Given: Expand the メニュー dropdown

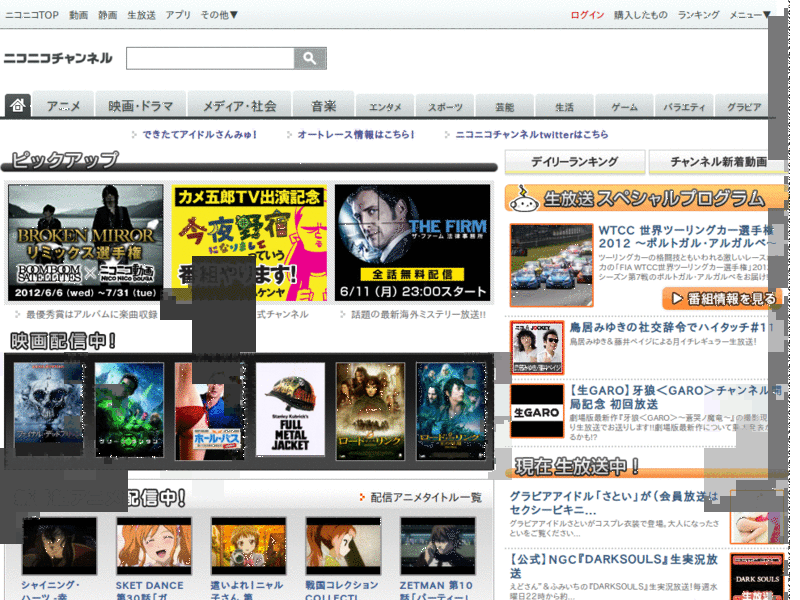Looking at the screenshot, I should pyautogui.click(x=750, y=15).
